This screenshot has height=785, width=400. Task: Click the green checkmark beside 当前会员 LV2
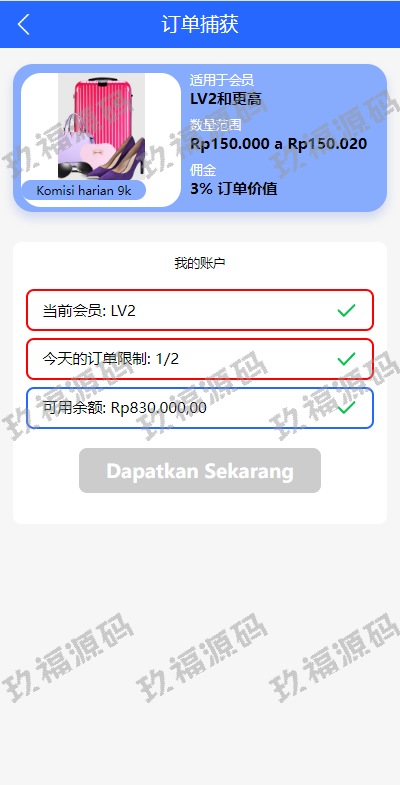pyautogui.click(x=346, y=310)
